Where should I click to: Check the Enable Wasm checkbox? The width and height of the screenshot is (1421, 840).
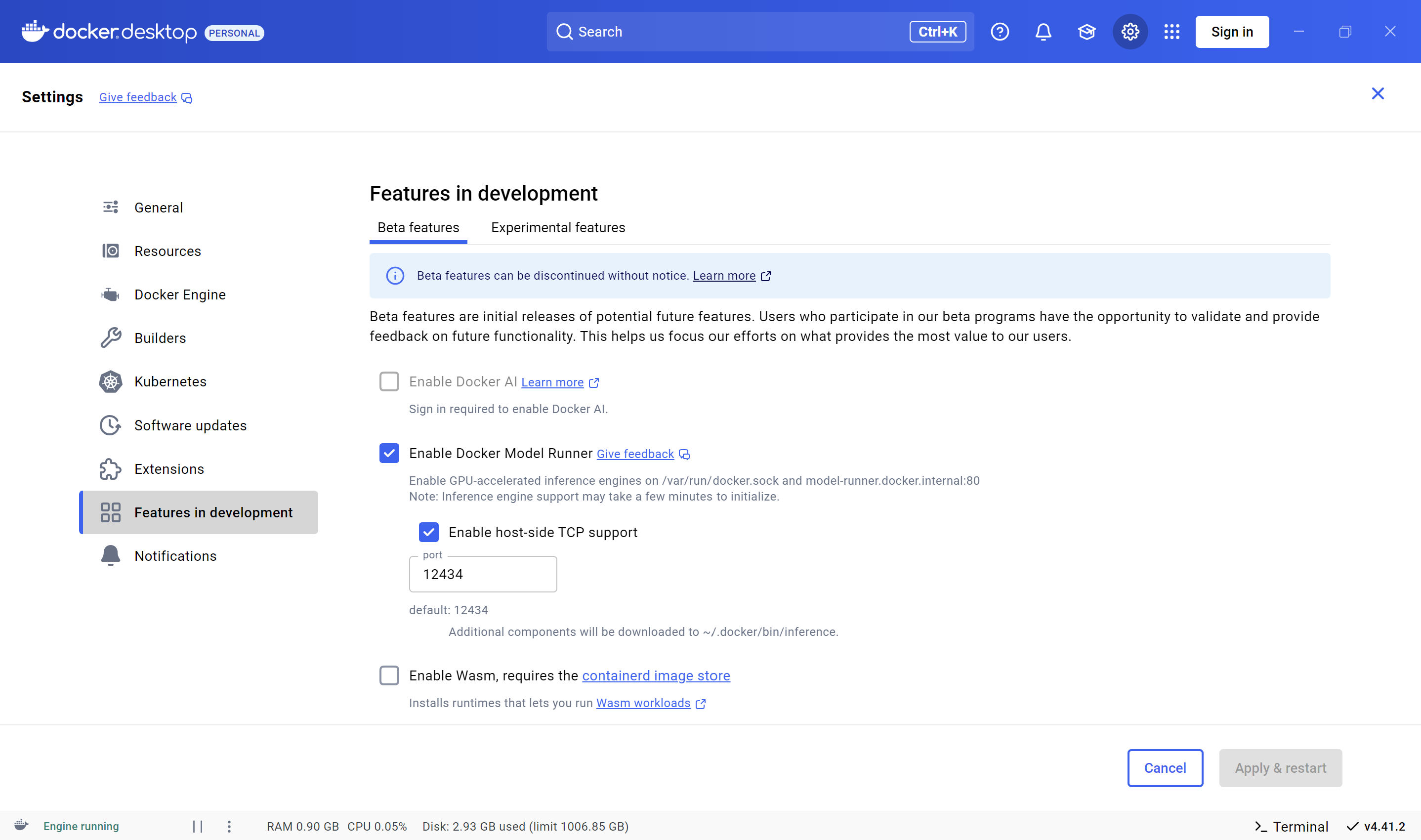coord(389,675)
